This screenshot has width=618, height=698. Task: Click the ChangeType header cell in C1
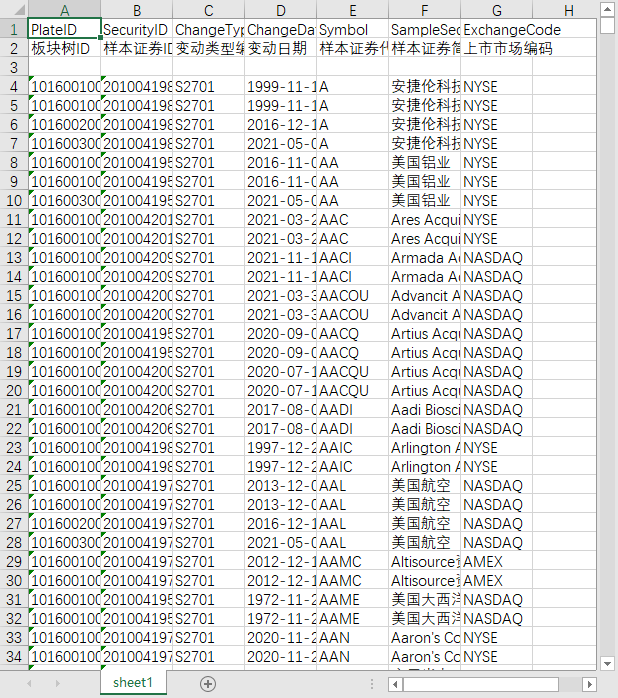[208, 29]
